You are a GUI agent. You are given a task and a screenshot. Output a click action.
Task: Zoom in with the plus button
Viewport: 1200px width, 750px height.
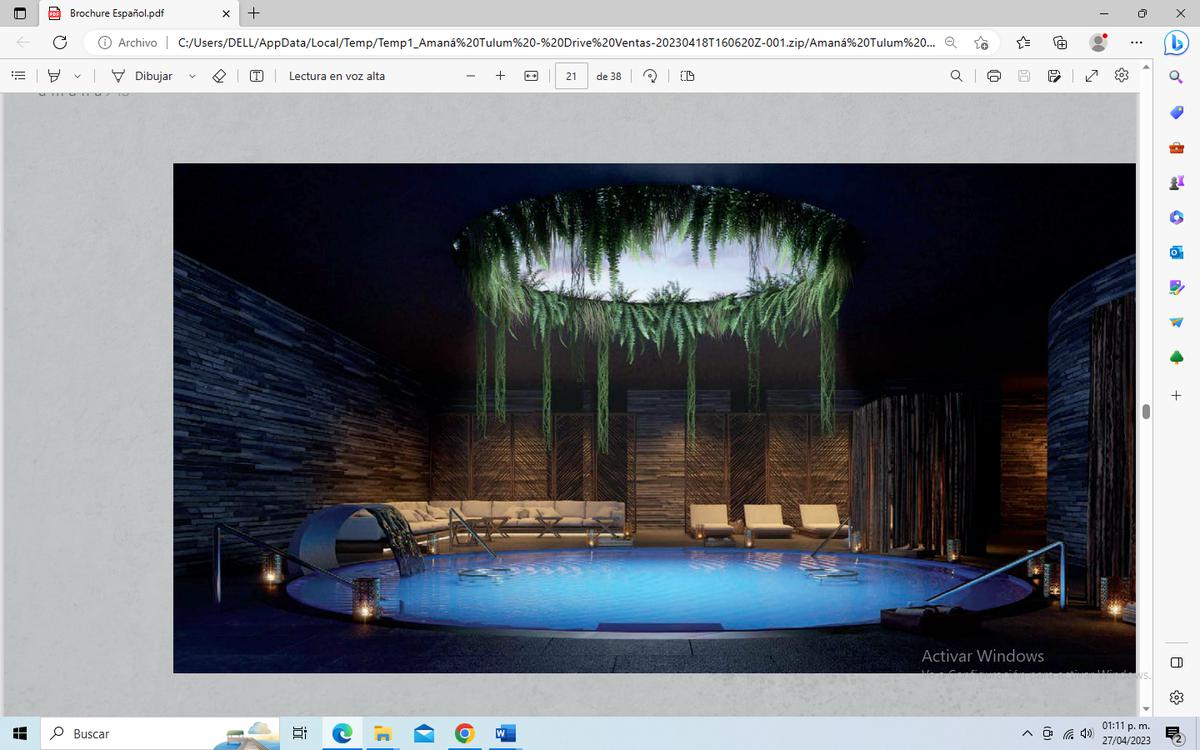(500, 76)
